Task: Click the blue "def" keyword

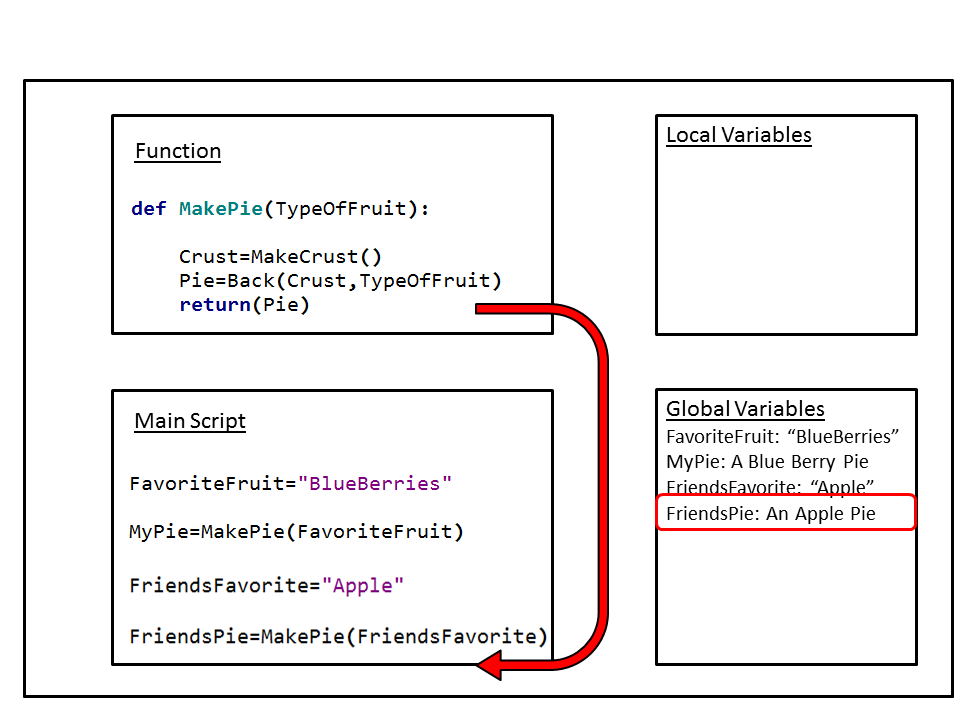Action: [x=149, y=209]
